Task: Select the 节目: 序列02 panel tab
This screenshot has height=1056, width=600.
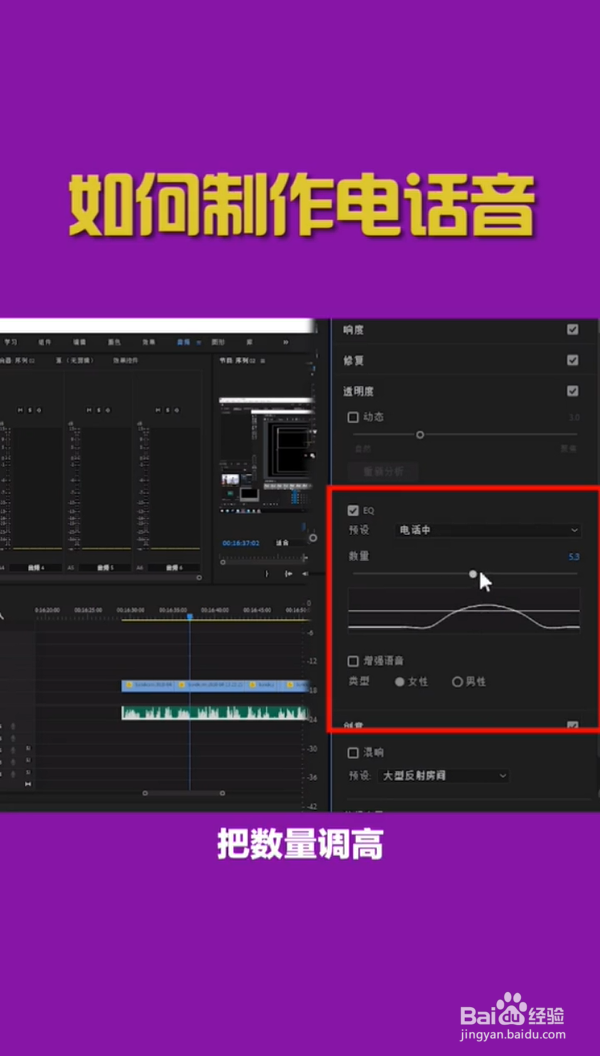Action: click(x=238, y=361)
